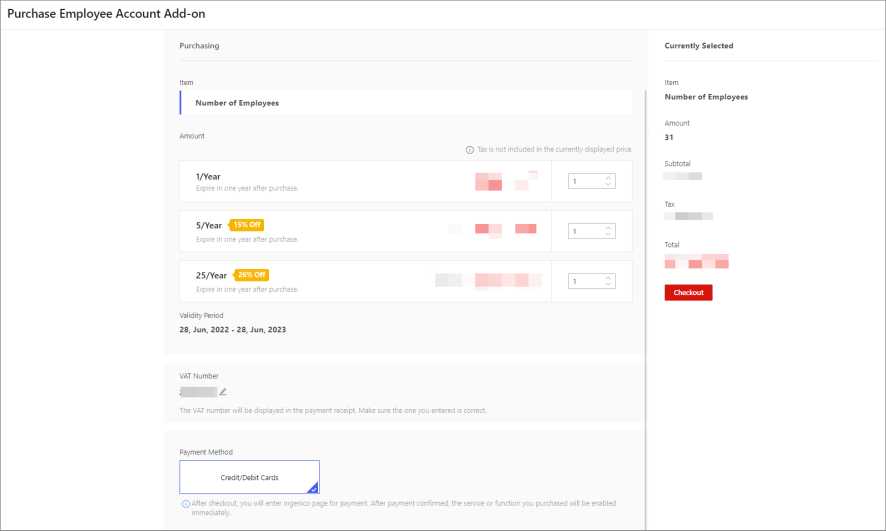Viewport: 886px width, 531px height.
Task: Decrease 1/Year quantity with down arrow
Action: [x=608, y=185]
